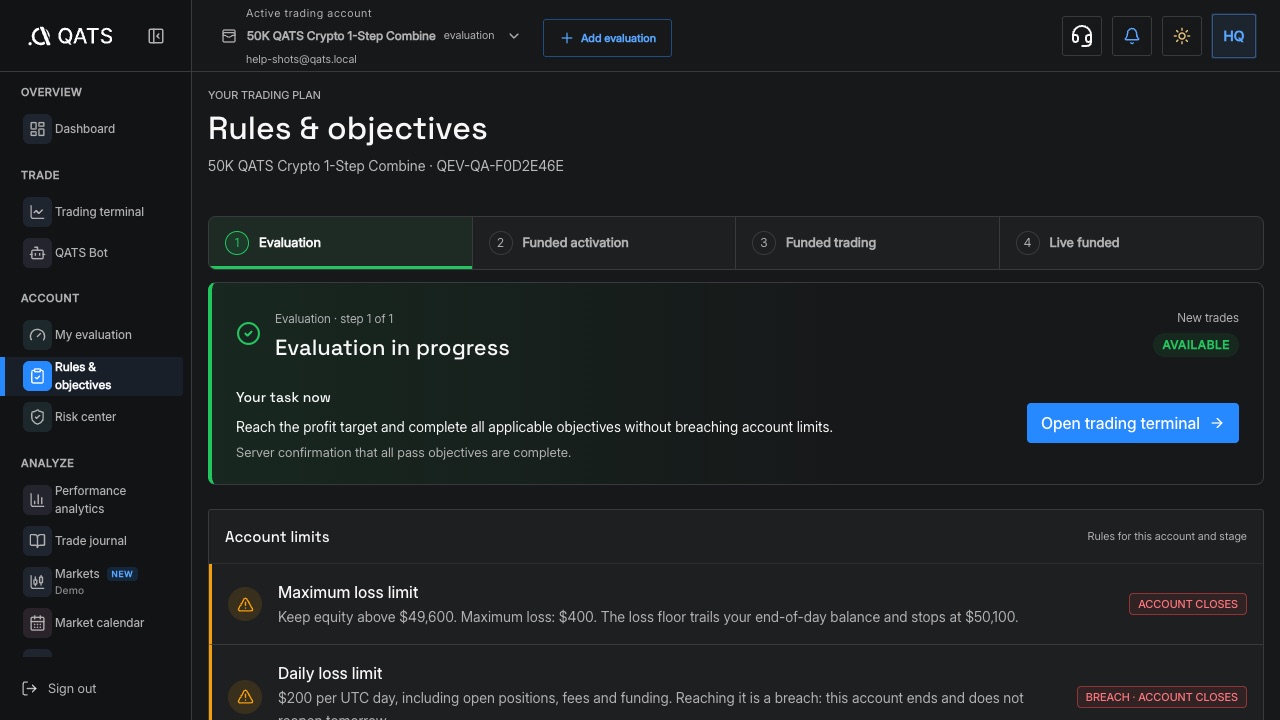The width and height of the screenshot is (1280, 720).
Task: Click the green check icon beside Evaluation in progress
Action: [248, 334]
